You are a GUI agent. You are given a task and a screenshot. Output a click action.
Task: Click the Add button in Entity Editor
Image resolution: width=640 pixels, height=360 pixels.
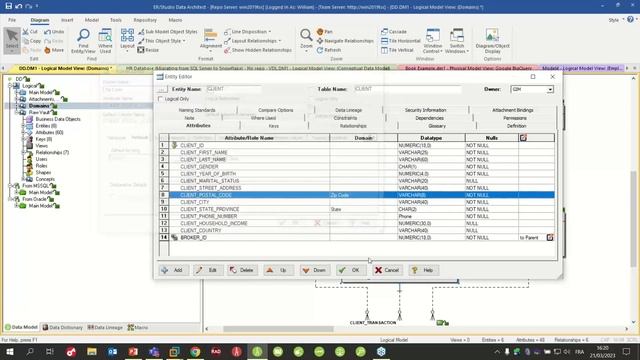(173, 270)
